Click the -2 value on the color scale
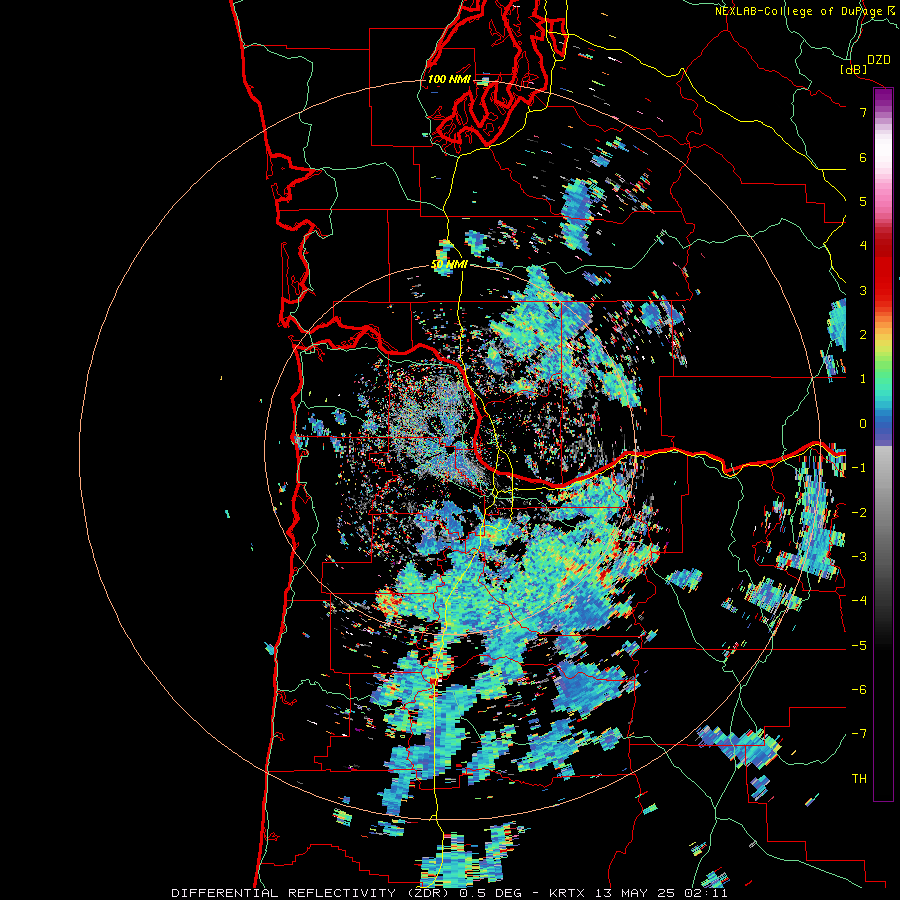Image resolution: width=900 pixels, height=900 pixels. pyautogui.click(x=859, y=512)
